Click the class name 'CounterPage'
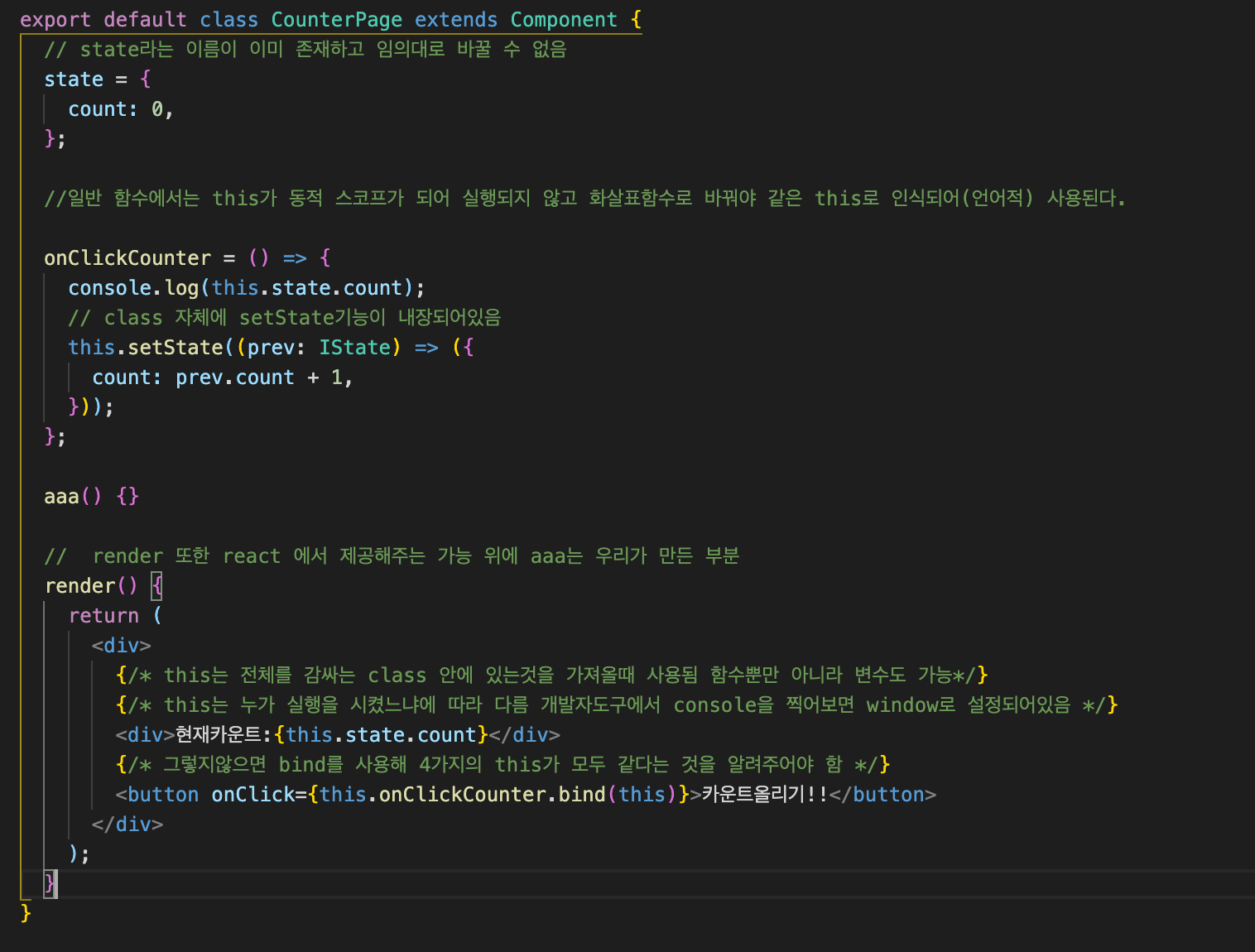The width and height of the screenshot is (1255, 952). [x=337, y=20]
